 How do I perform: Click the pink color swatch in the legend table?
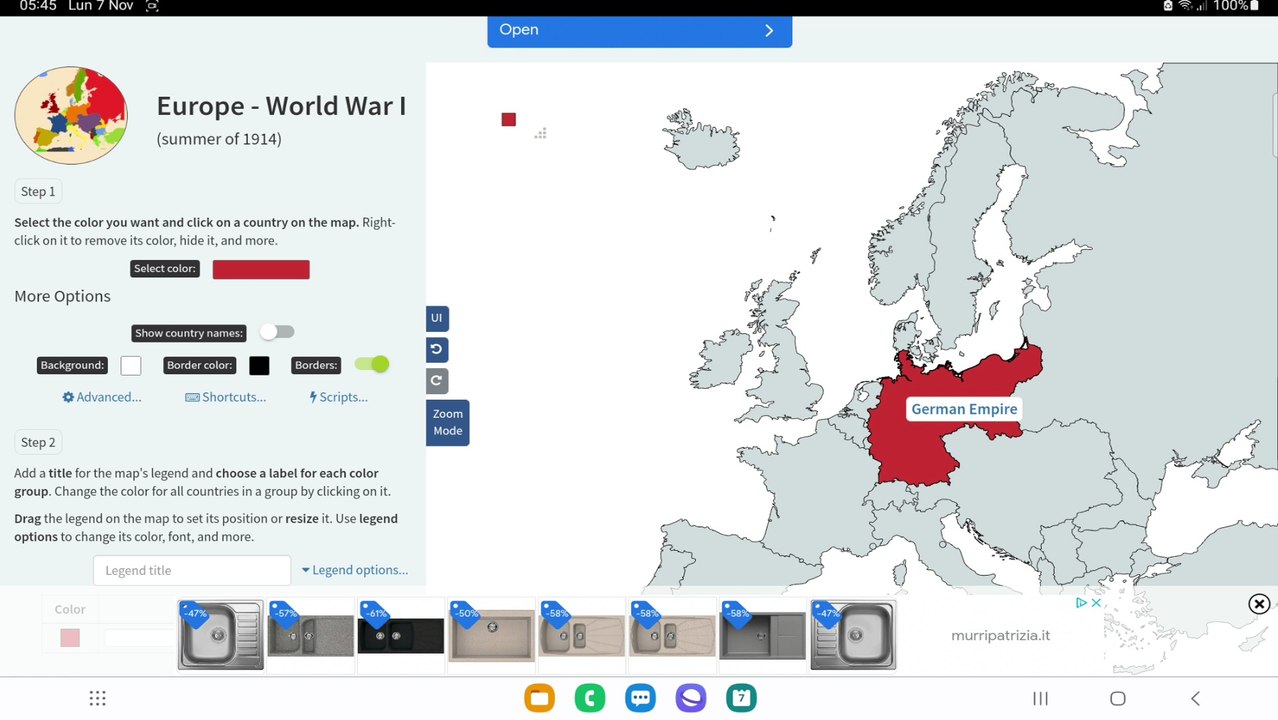click(x=70, y=637)
